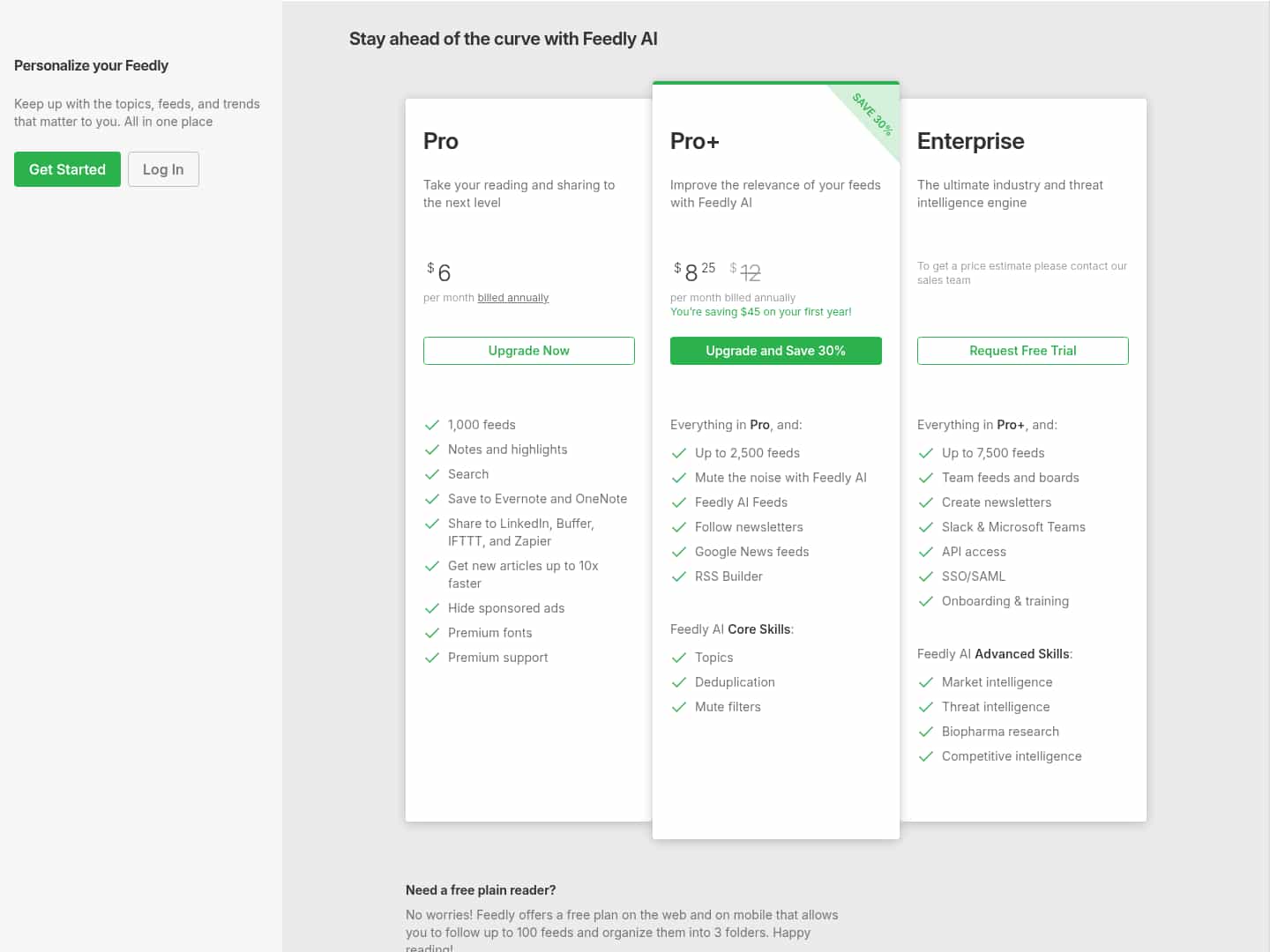The height and width of the screenshot is (952, 1270).
Task: Click checkmark beside 'Slack & Microsoft Teams'
Action: pos(926,527)
